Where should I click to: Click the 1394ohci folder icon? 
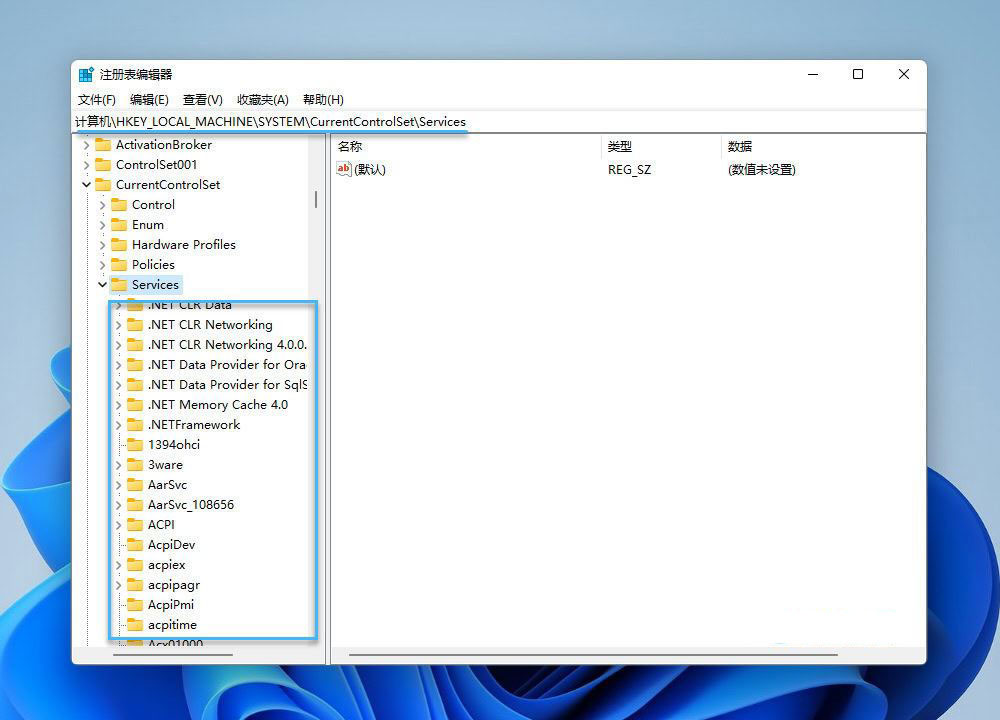coord(134,445)
